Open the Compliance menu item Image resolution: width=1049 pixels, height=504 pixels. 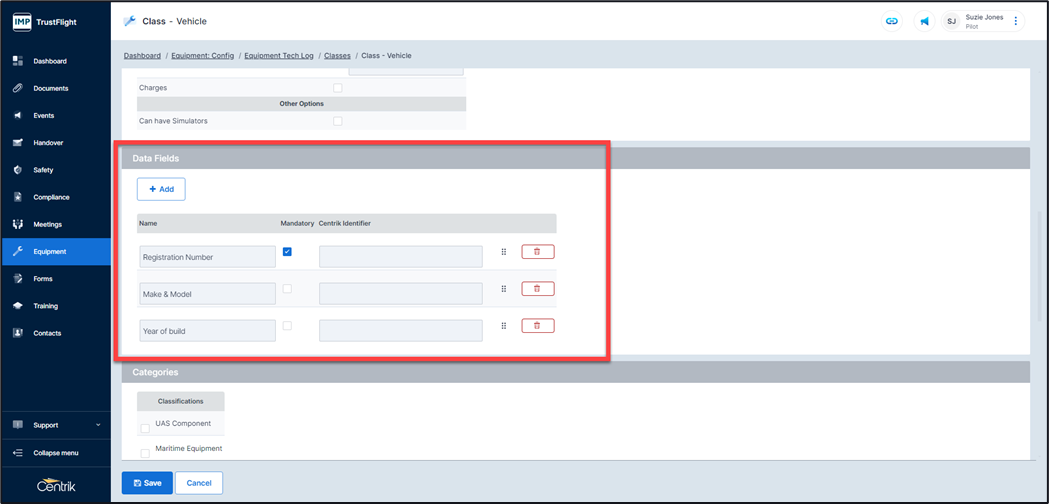click(x=56, y=197)
